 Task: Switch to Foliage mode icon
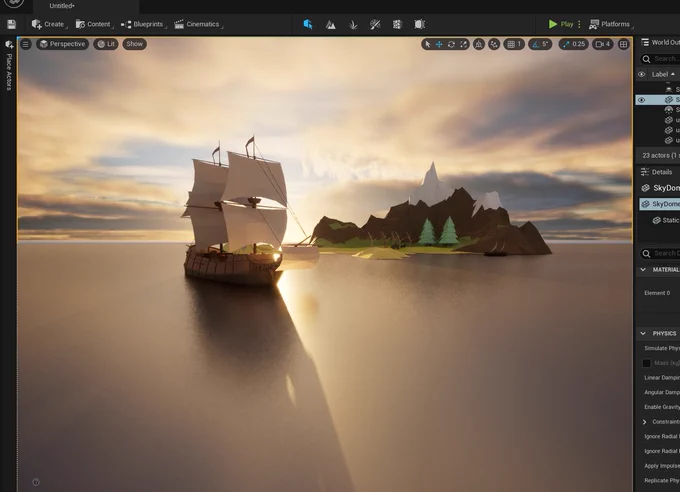pos(353,25)
